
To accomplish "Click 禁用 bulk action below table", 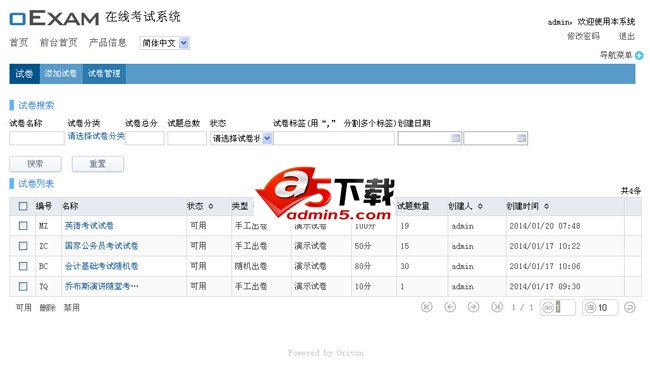I will (x=72, y=308).
